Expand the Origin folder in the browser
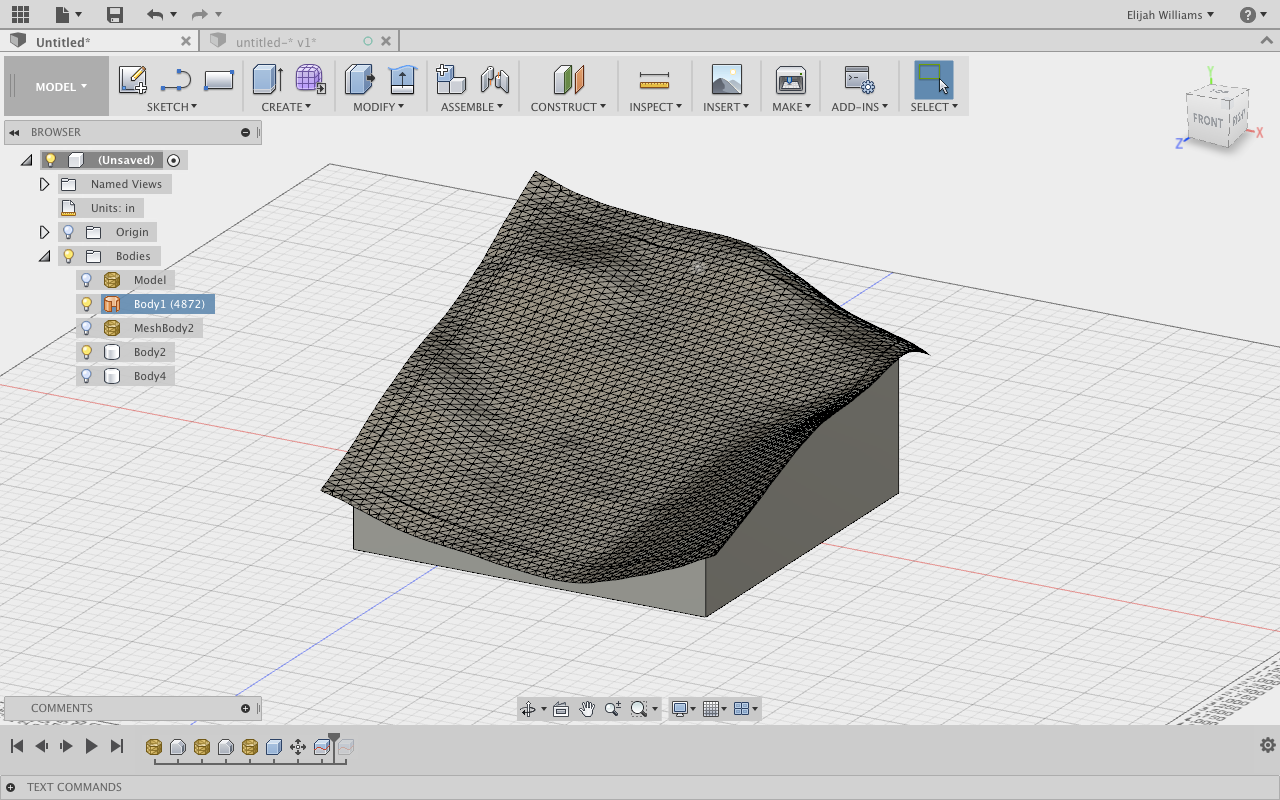The width and height of the screenshot is (1280, 800). click(x=44, y=231)
